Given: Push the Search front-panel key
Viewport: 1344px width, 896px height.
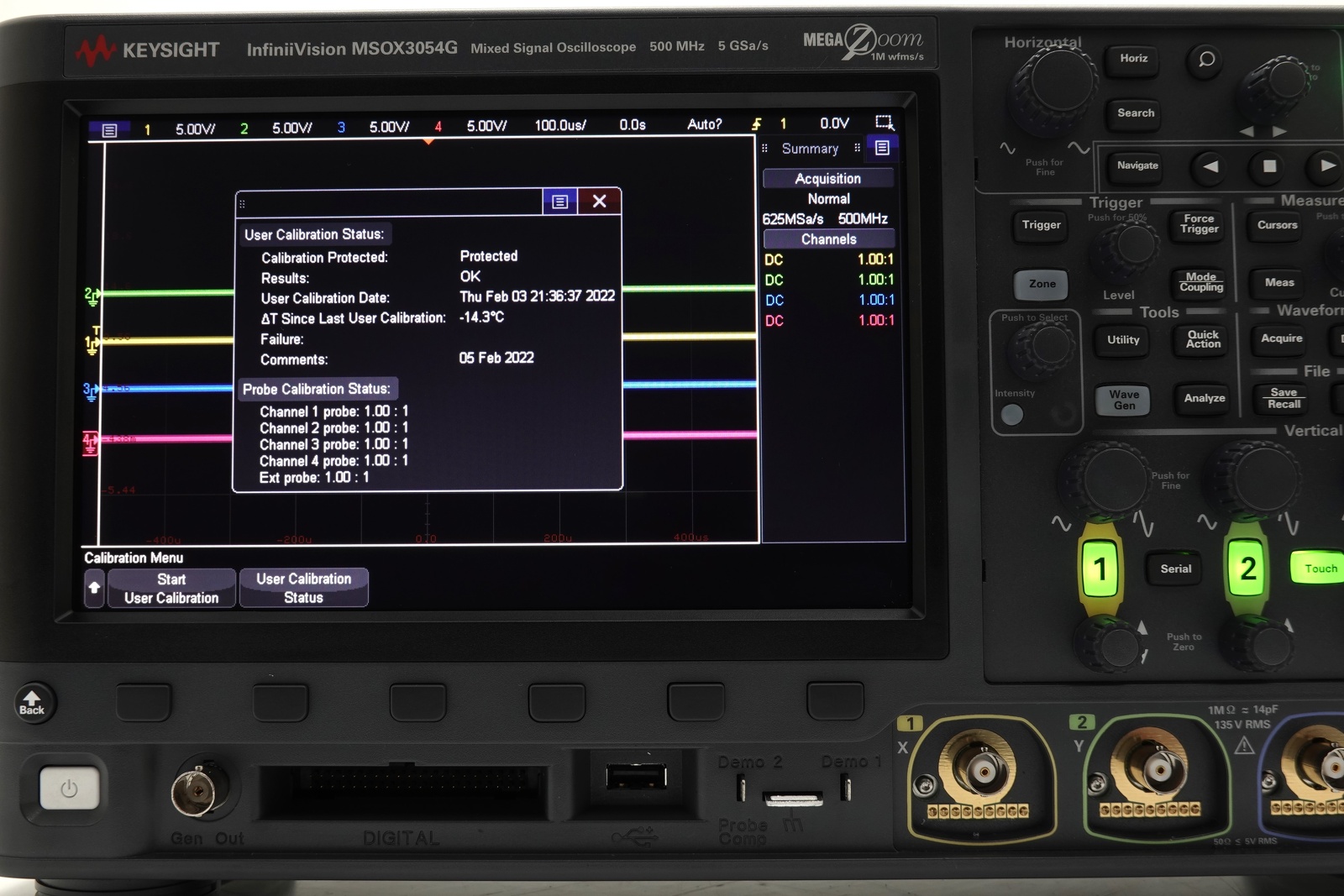Looking at the screenshot, I should [x=1135, y=113].
